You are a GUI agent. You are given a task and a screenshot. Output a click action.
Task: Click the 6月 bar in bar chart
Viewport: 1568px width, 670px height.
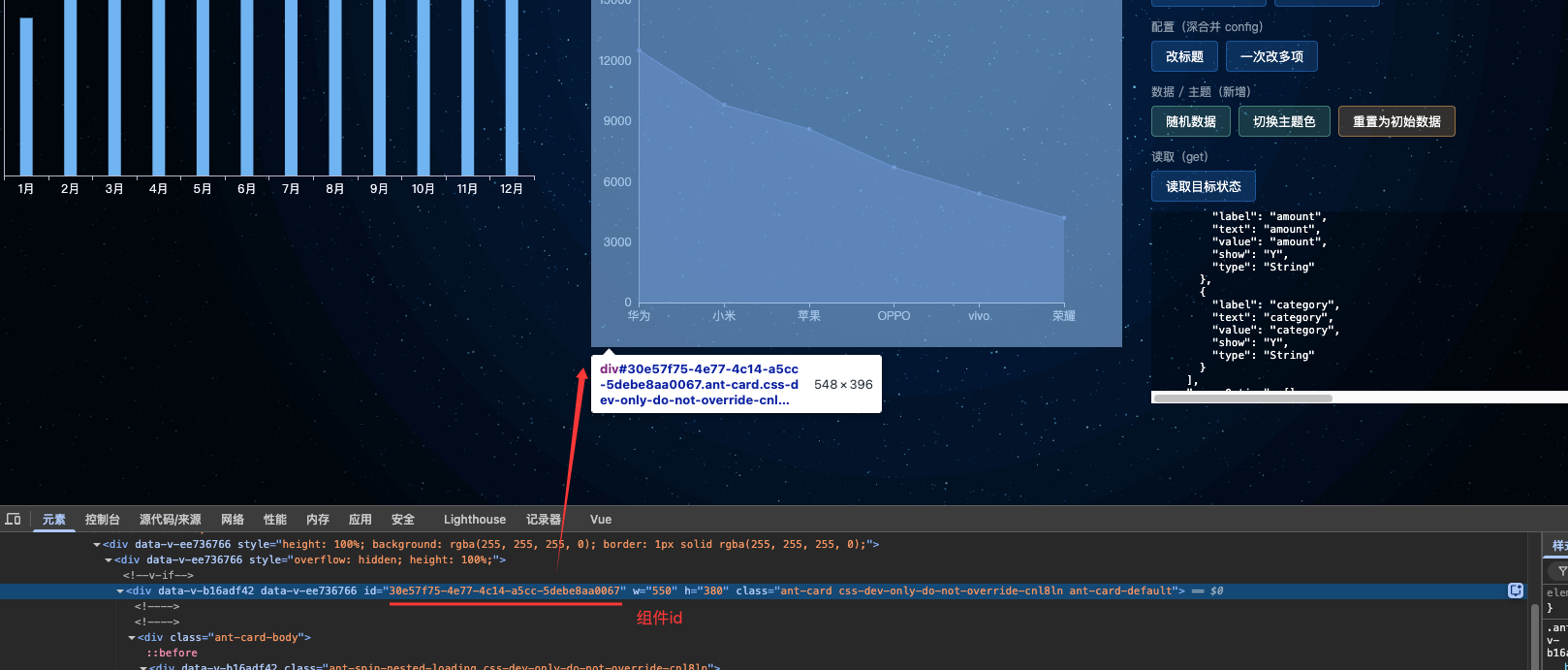247,88
